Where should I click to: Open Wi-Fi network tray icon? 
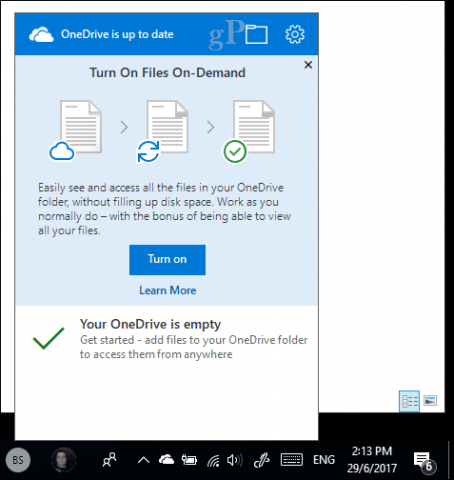(213, 460)
